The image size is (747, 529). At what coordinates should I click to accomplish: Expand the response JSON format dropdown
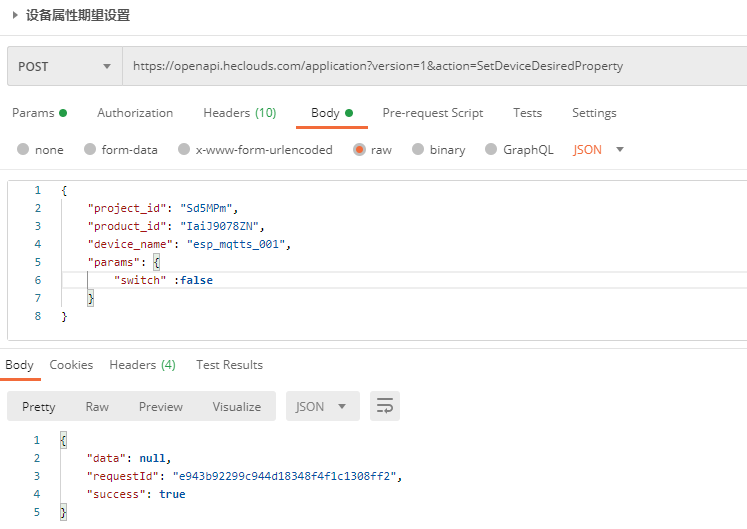click(x=322, y=406)
